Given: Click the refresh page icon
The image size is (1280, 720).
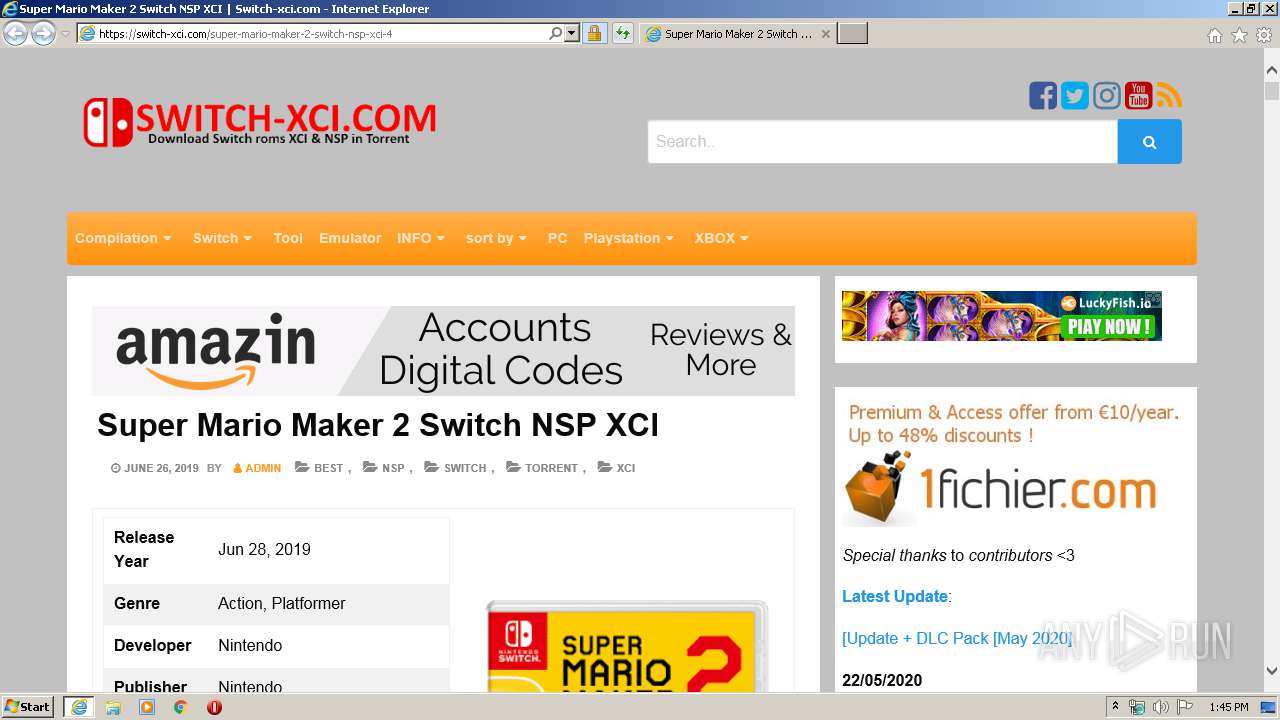Looking at the screenshot, I should tap(622, 33).
